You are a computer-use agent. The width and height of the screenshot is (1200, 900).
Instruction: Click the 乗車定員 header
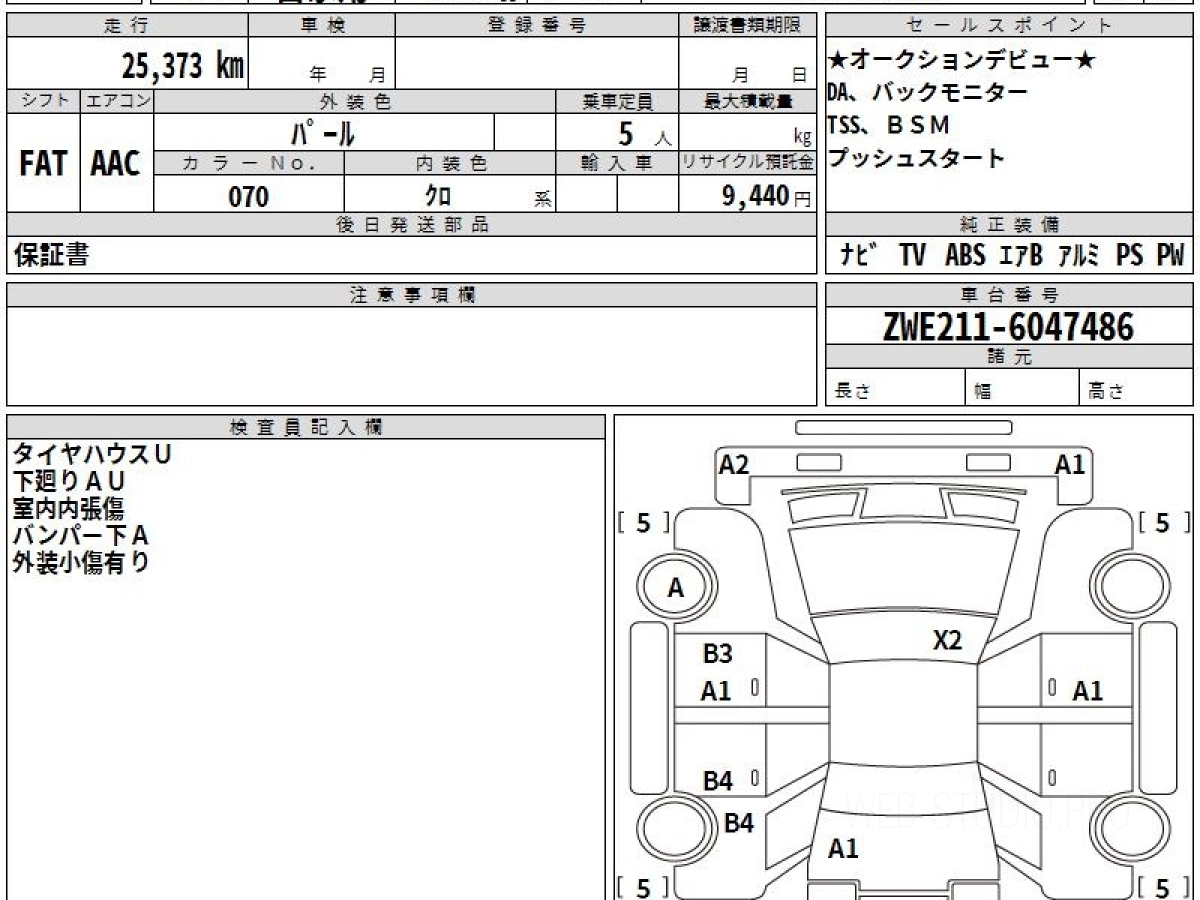coord(617,101)
